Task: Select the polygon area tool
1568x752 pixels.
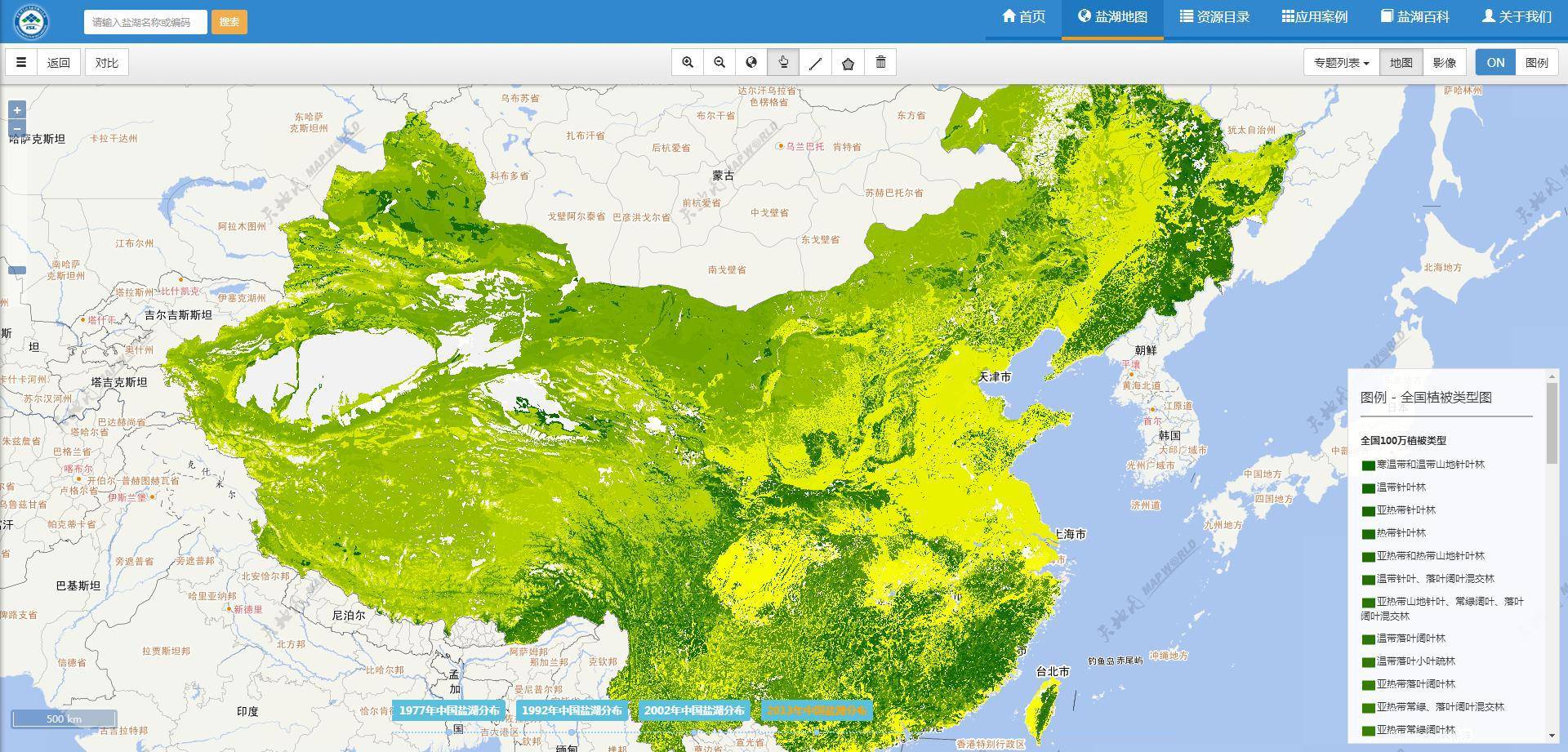Action: 848,63
